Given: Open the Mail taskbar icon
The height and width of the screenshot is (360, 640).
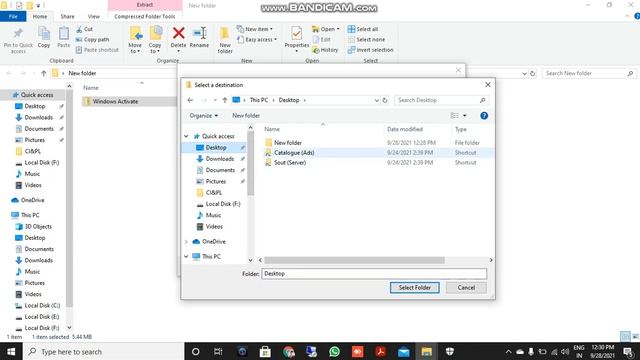Looking at the screenshot, I should pyautogui.click(x=404, y=351).
